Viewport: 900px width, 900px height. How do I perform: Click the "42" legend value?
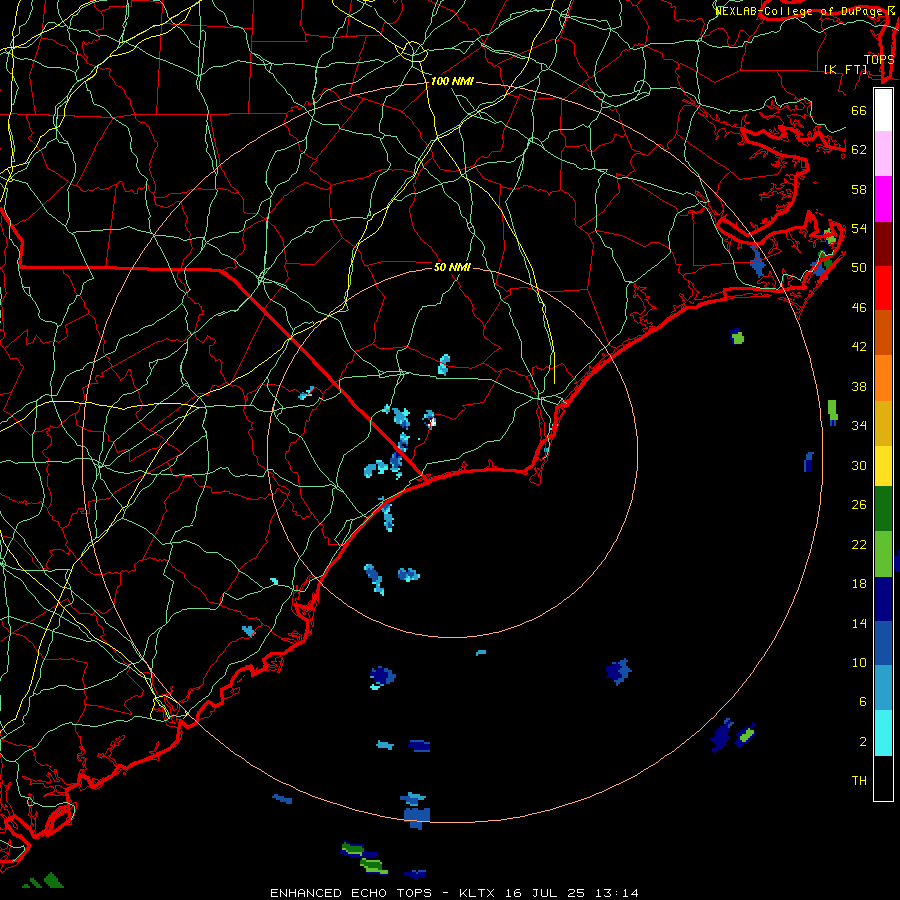859,347
